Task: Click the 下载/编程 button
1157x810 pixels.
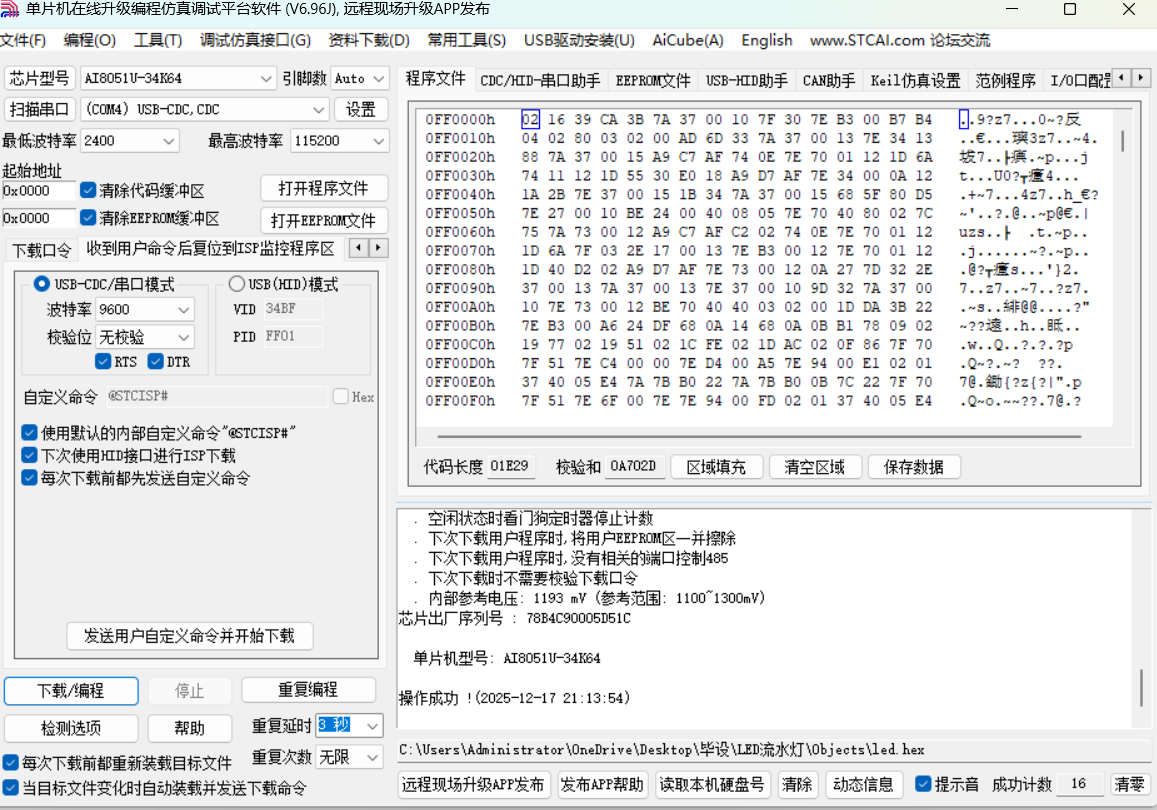Action: coord(70,690)
